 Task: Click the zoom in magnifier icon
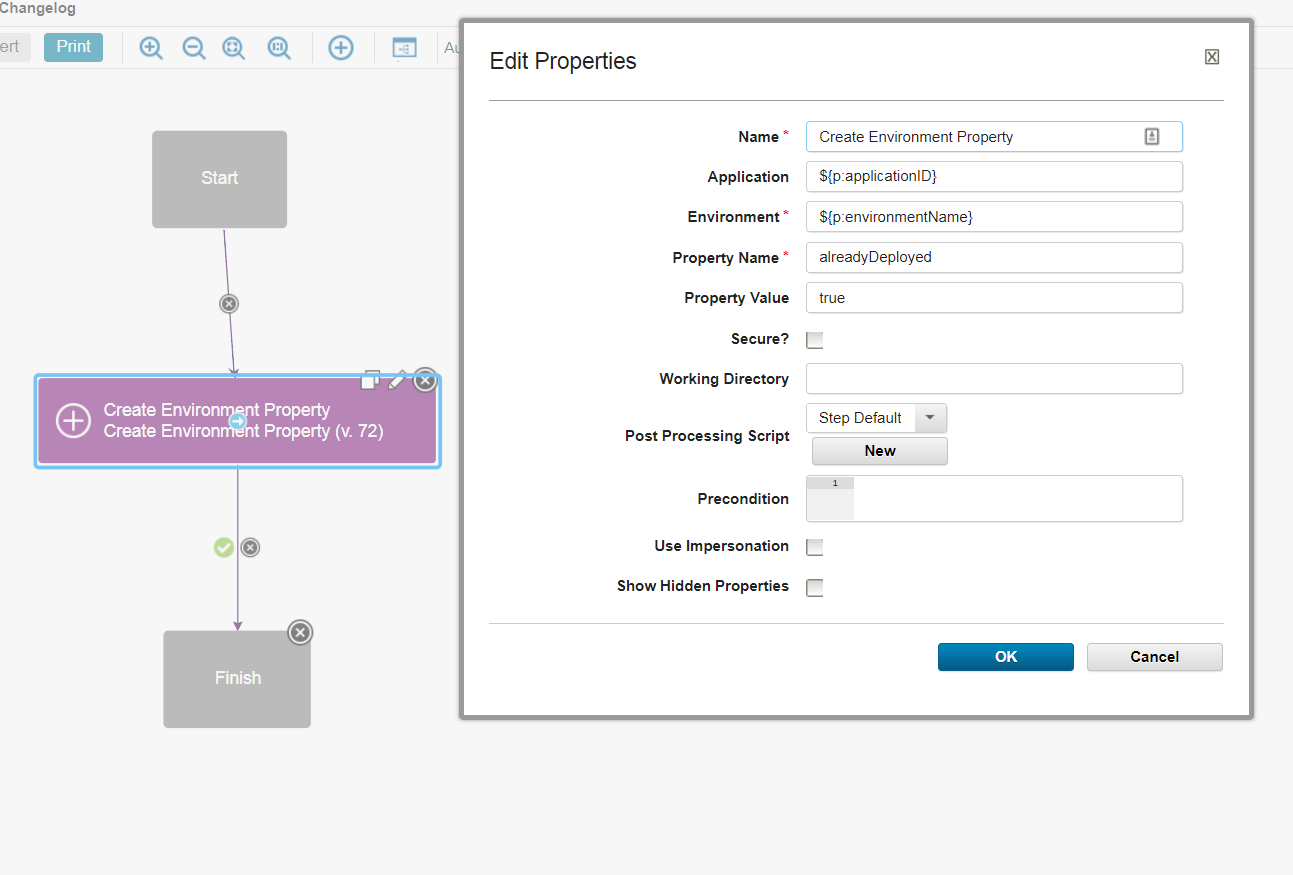point(151,48)
